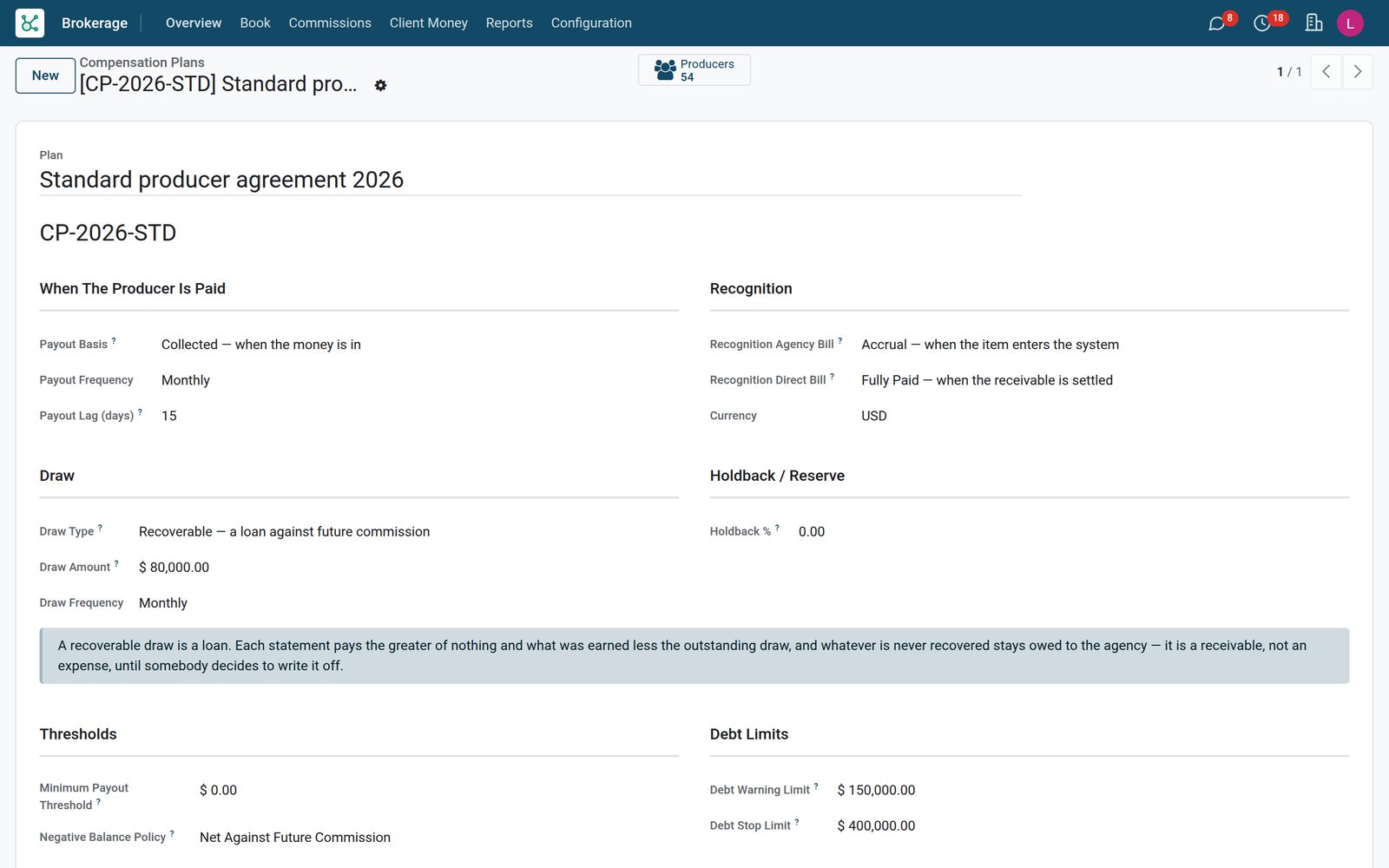
Task: Show help tooltip for Negative Balance Policy
Action: tap(172, 833)
